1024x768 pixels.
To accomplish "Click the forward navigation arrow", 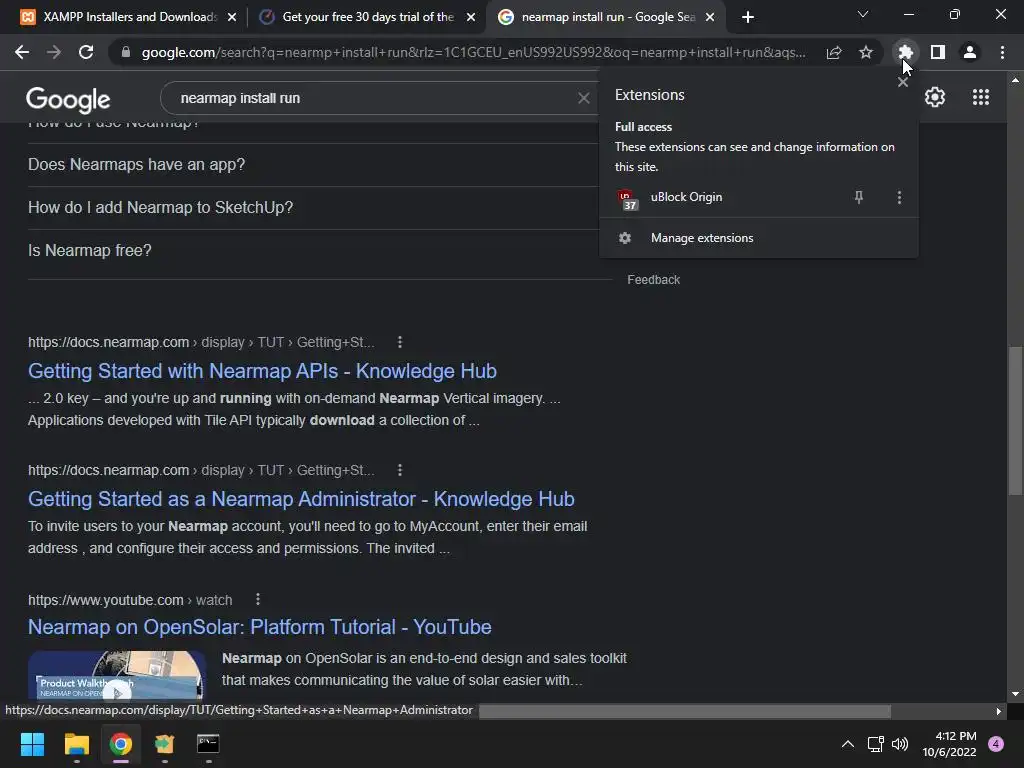I will pyautogui.click(x=54, y=52).
